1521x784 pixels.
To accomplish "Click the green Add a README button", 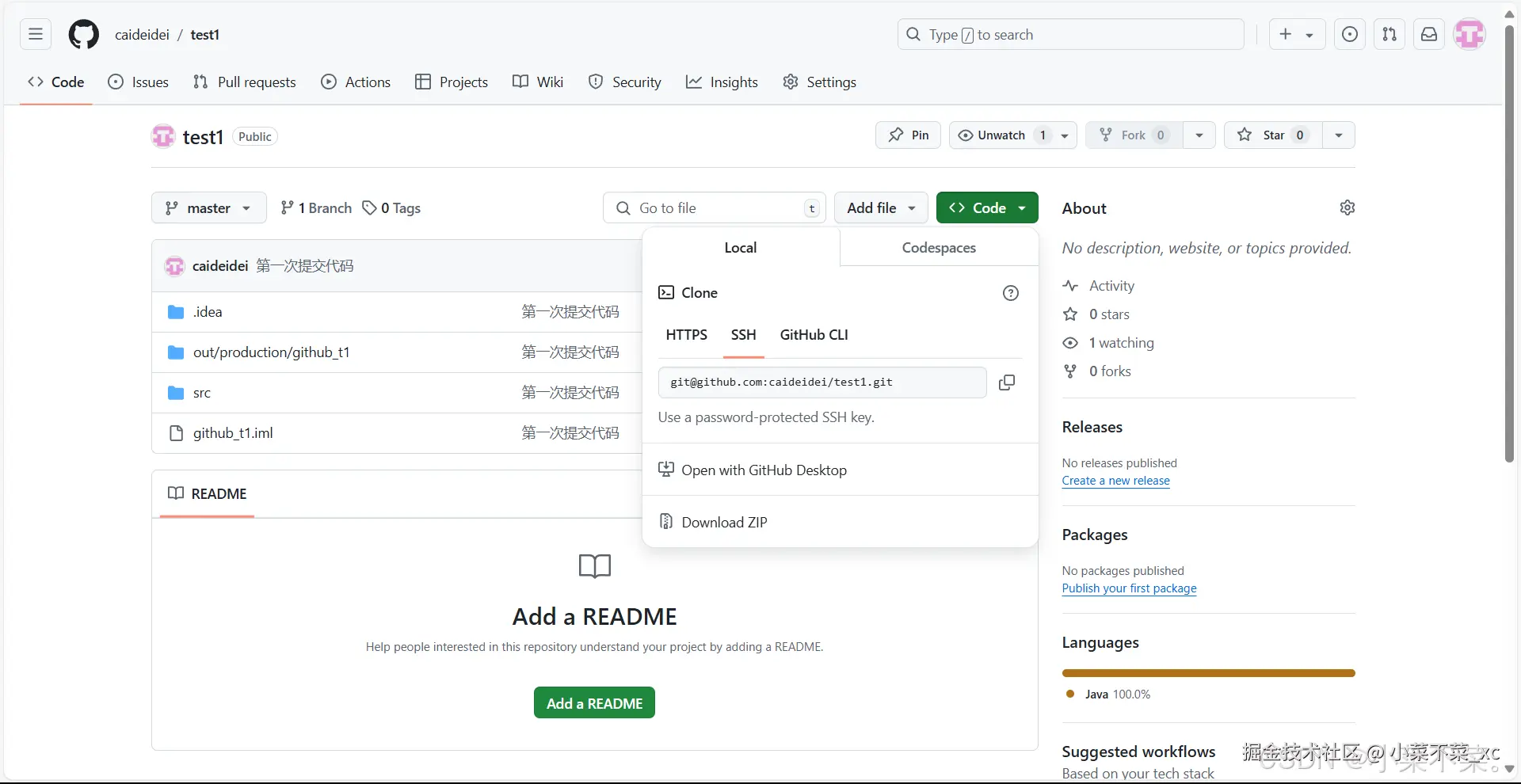I will coord(594,703).
